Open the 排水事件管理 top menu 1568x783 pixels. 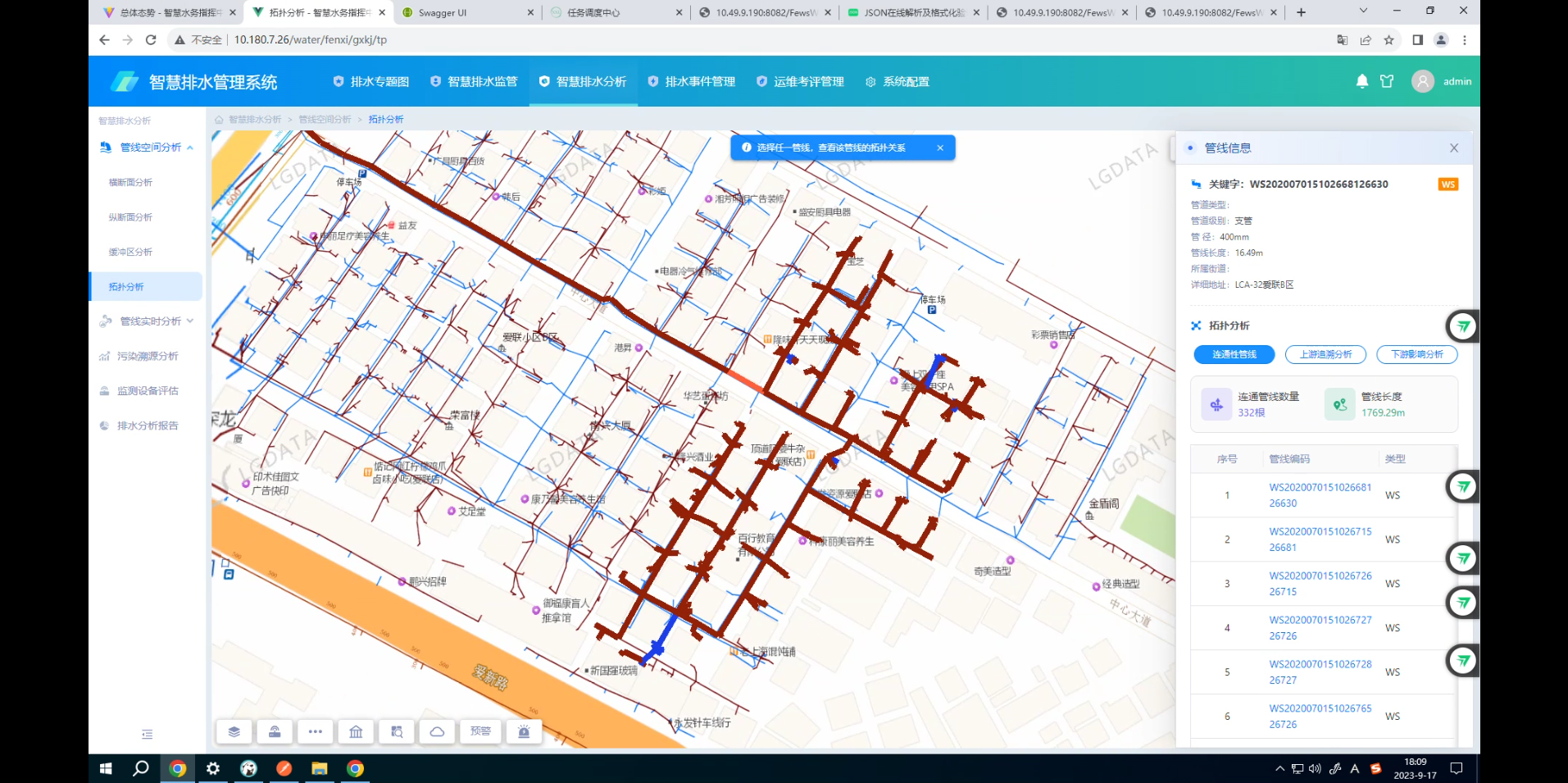tap(691, 81)
